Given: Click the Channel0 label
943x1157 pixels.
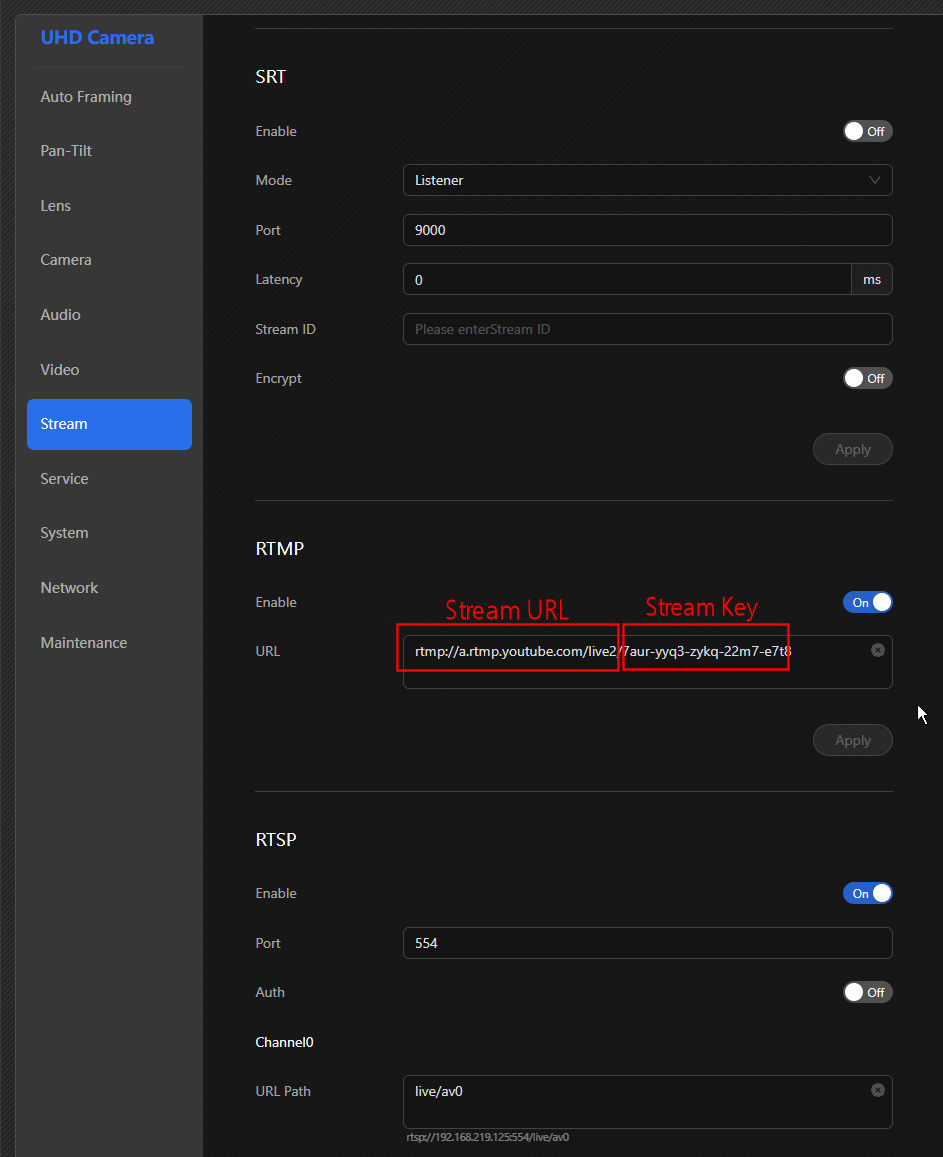Looking at the screenshot, I should (284, 1042).
